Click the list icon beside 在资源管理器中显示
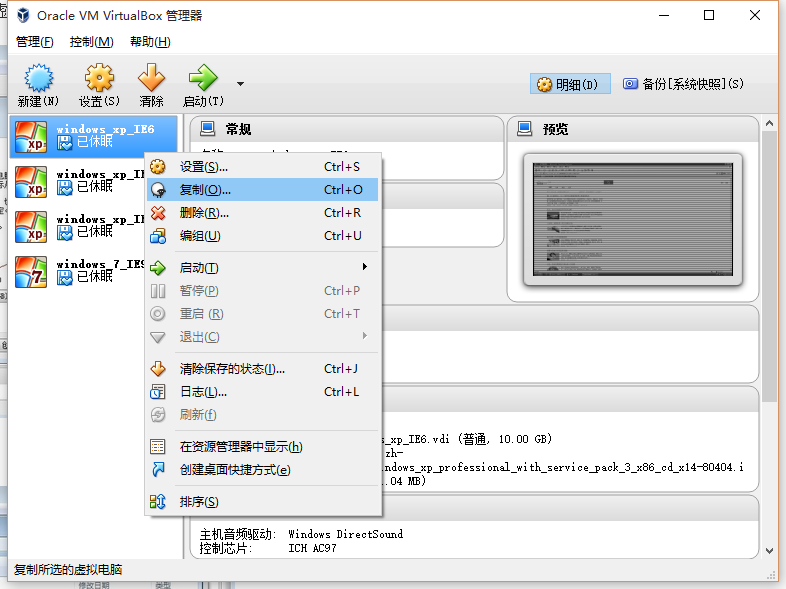Screen dimensions: 786x589 pyautogui.click(x=158, y=447)
